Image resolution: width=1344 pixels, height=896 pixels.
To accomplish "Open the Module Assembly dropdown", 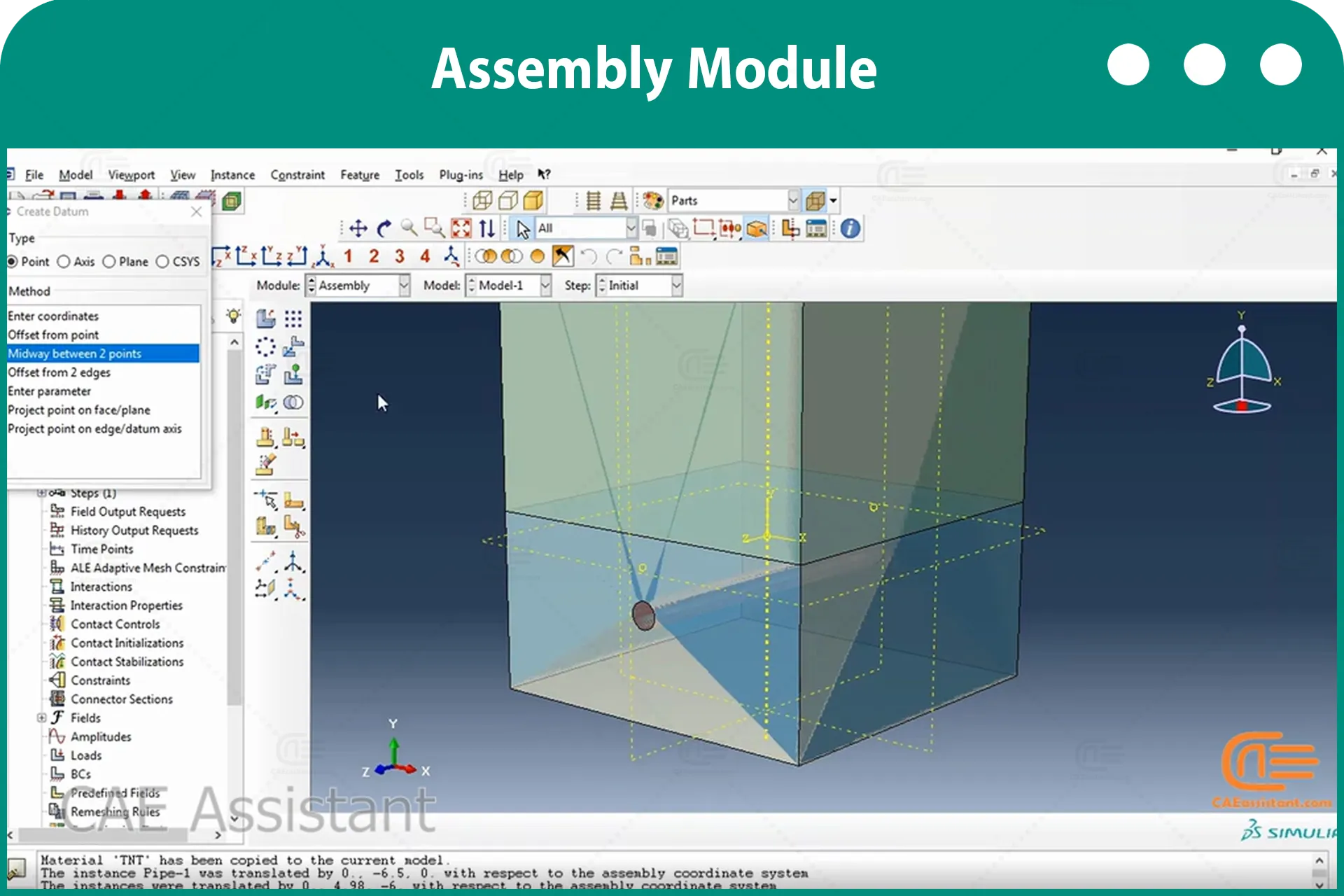I will point(358,286).
